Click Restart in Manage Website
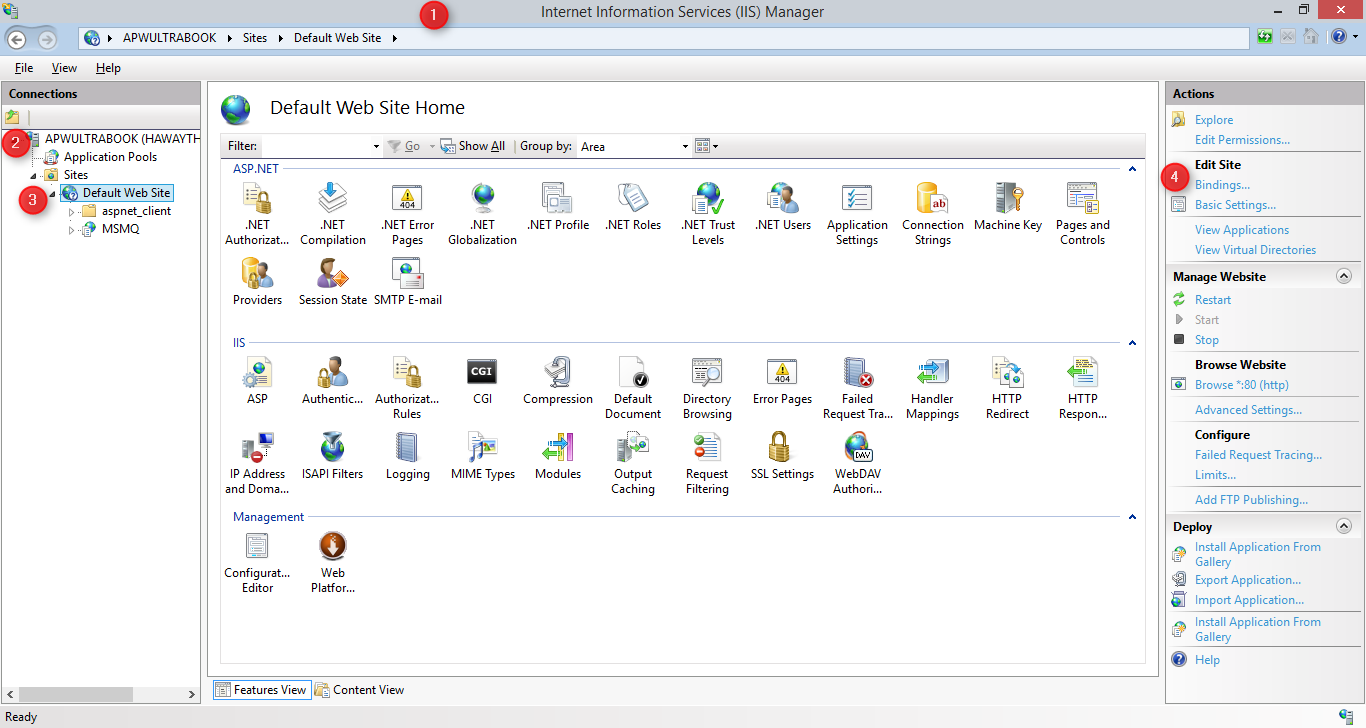 pos(1213,300)
